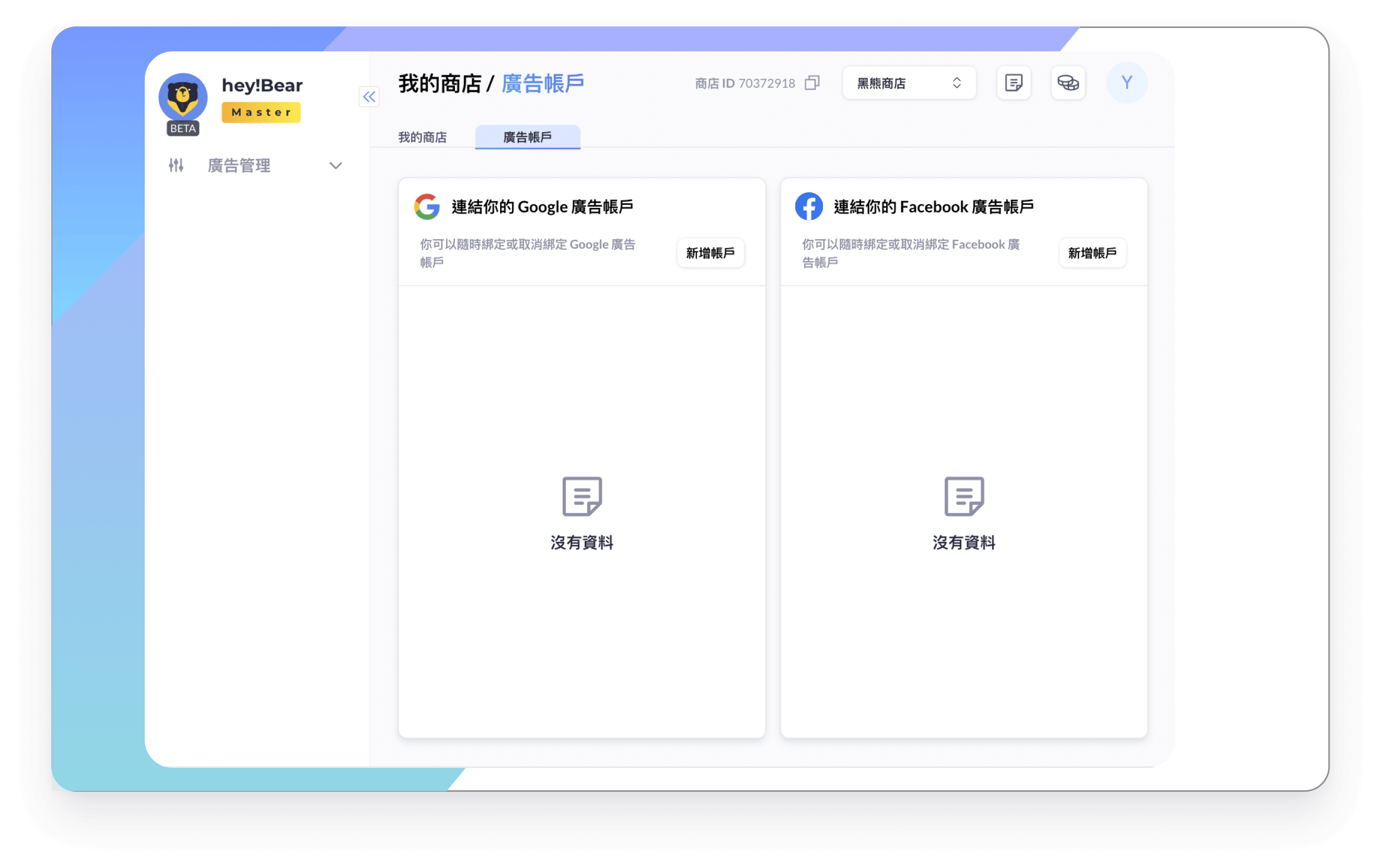Click the 廣告管理 sliders icon
1381x868 pixels.
pyautogui.click(x=176, y=166)
